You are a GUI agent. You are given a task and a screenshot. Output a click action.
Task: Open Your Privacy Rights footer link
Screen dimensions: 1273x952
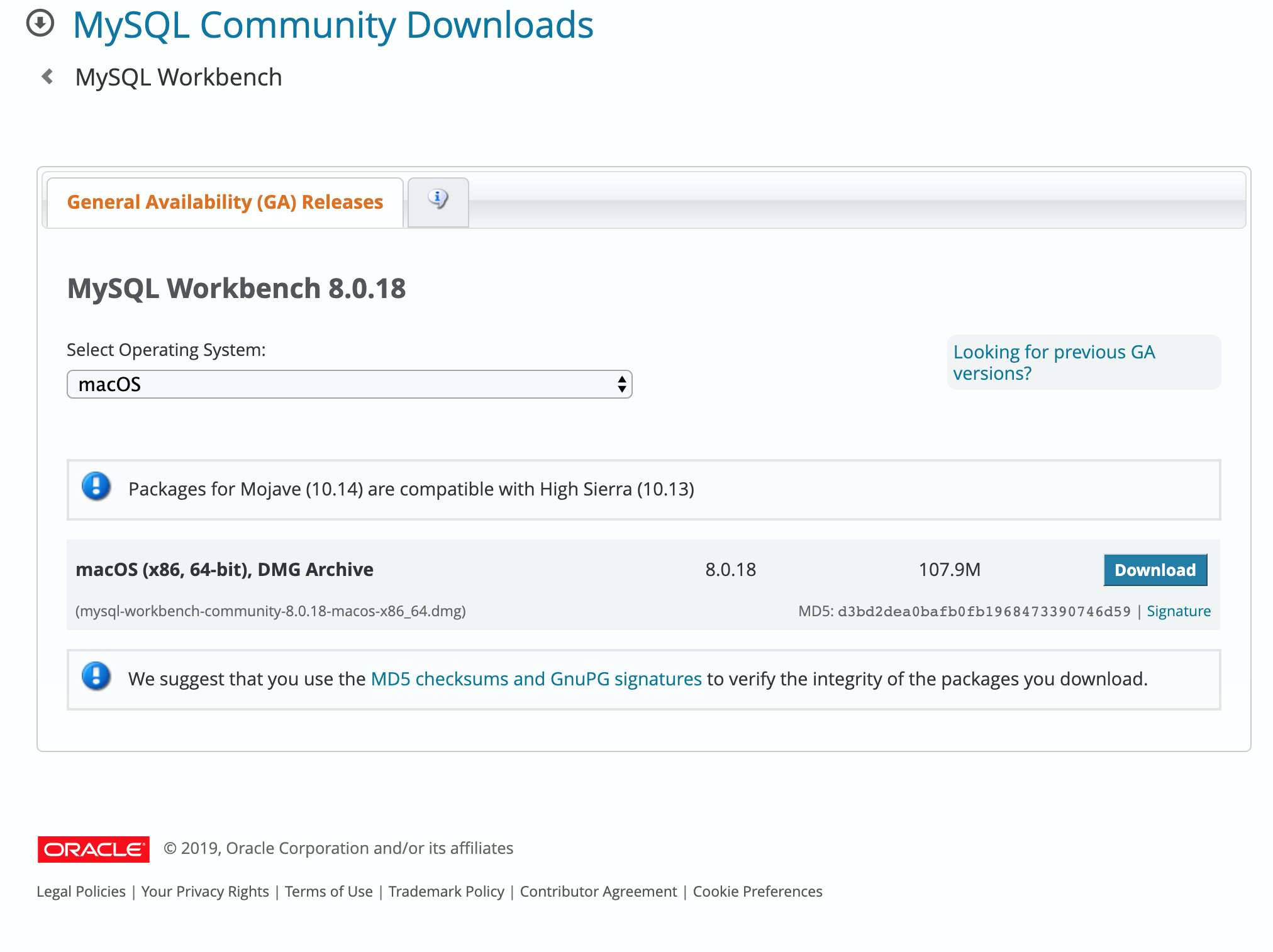[205, 892]
